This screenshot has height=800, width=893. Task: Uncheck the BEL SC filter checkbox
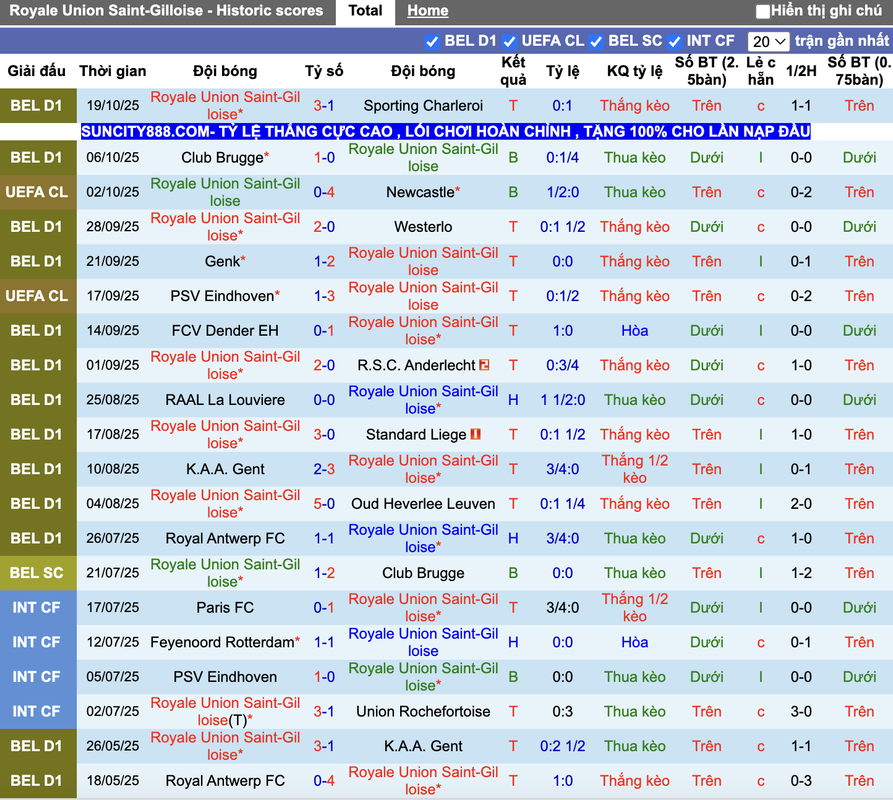[596, 42]
